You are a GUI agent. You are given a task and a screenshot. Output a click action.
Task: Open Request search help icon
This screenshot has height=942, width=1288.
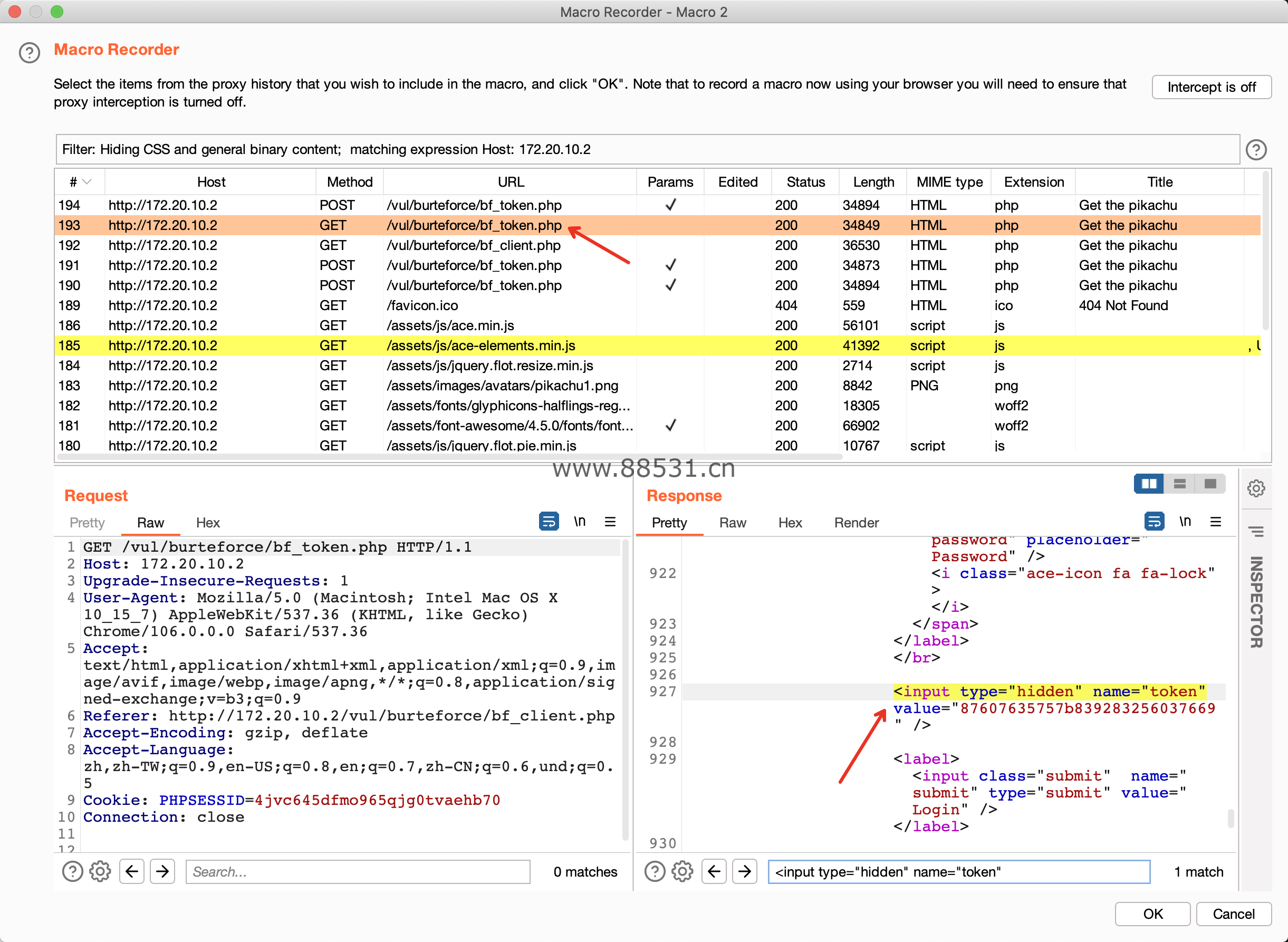click(x=72, y=871)
